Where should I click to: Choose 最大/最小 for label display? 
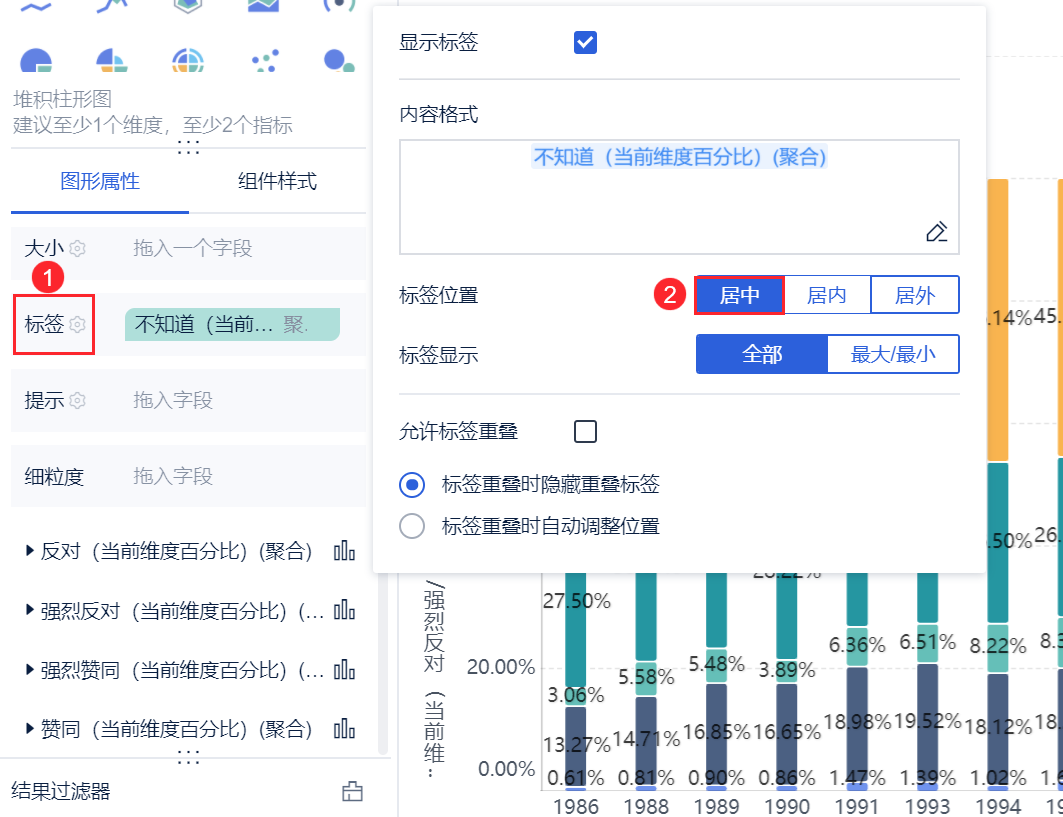point(893,354)
